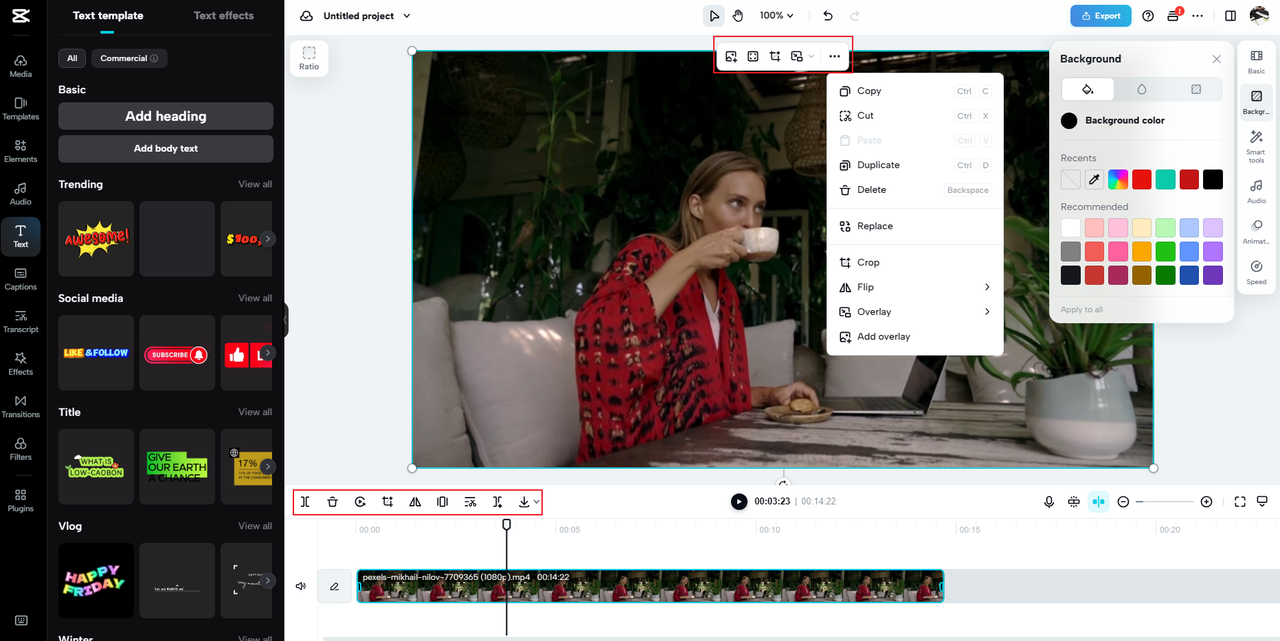Pick the red swatch in Recents
Screen dimensions: 1280x641
(x=1142, y=179)
